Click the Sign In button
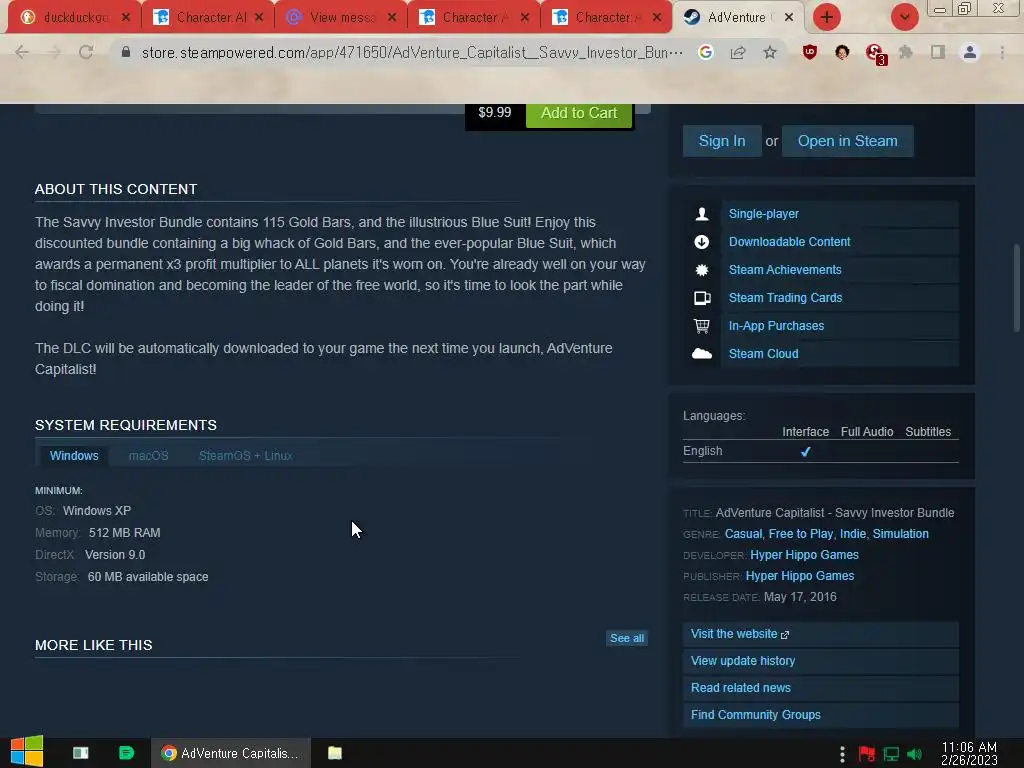The width and height of the screenshot is (1024, 768). pos(722,141)
